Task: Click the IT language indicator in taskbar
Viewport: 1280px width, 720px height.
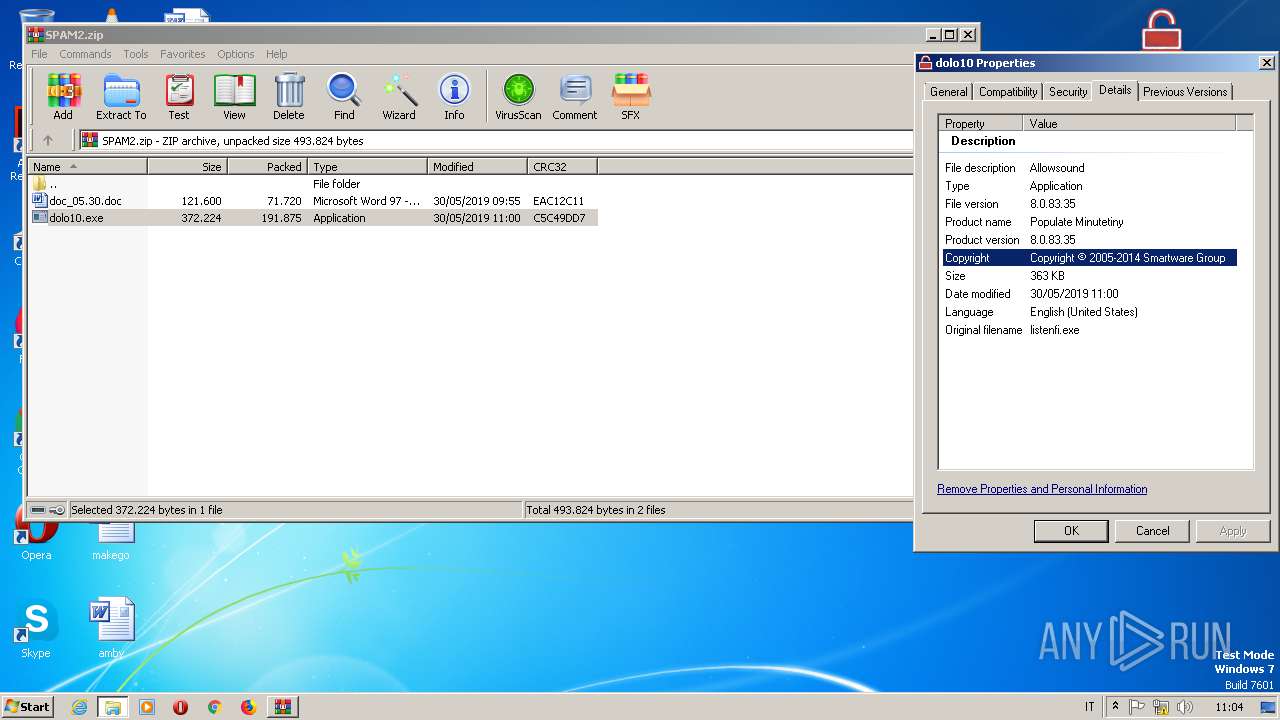Action: [1089, 707]
